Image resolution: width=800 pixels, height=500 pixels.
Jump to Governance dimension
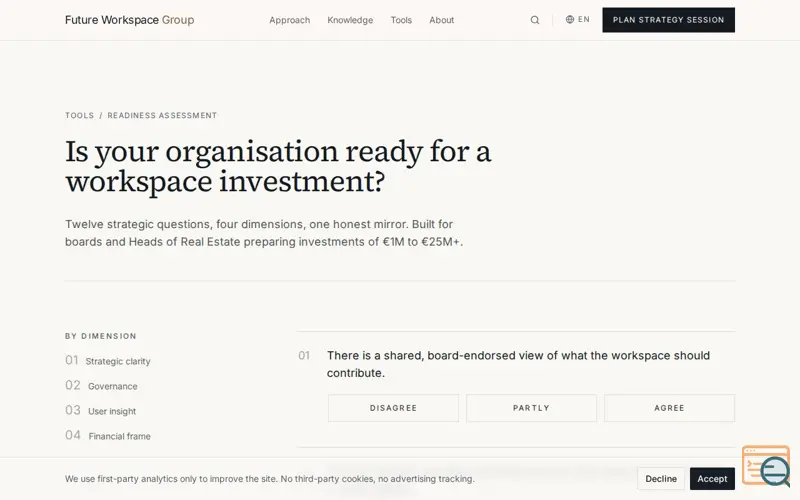101,386
